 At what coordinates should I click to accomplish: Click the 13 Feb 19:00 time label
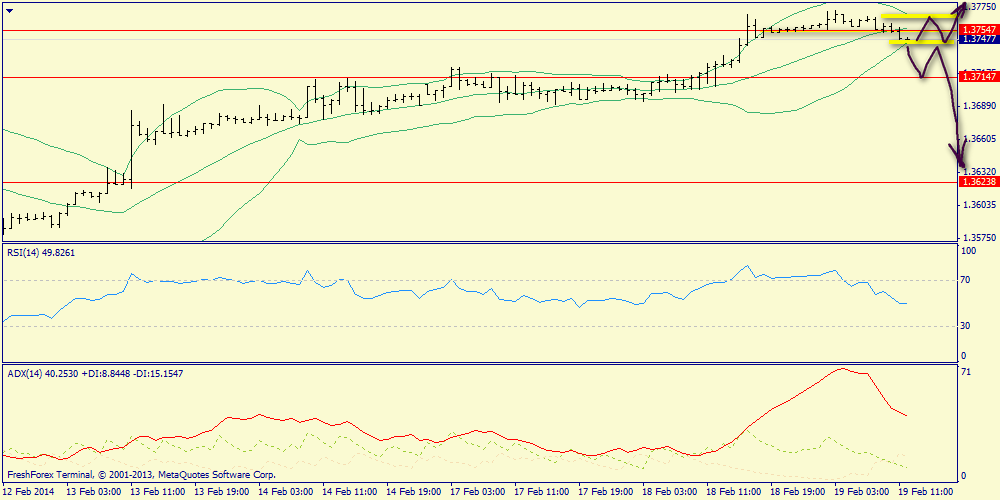point(220,493)
